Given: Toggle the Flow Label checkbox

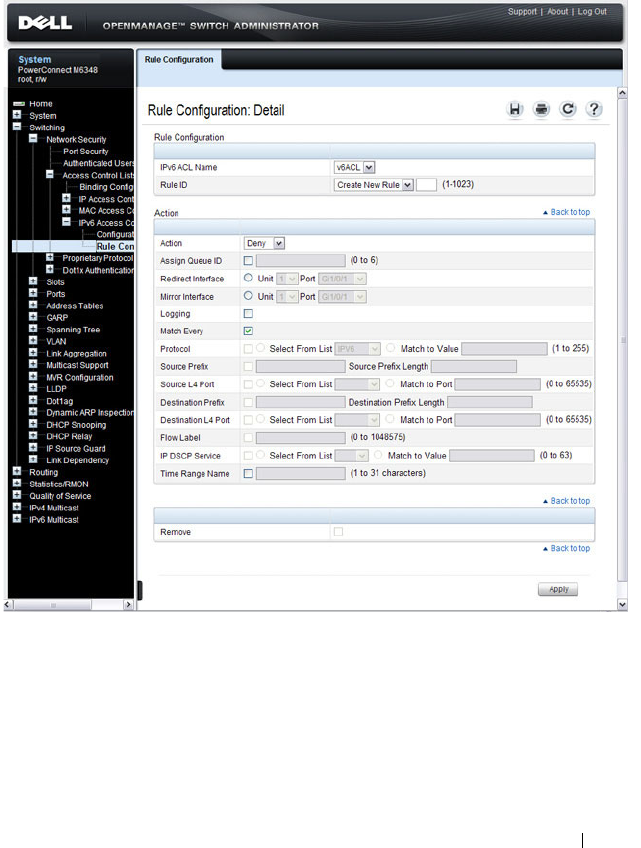Looking at the screenshot, I should coord(248,438).
